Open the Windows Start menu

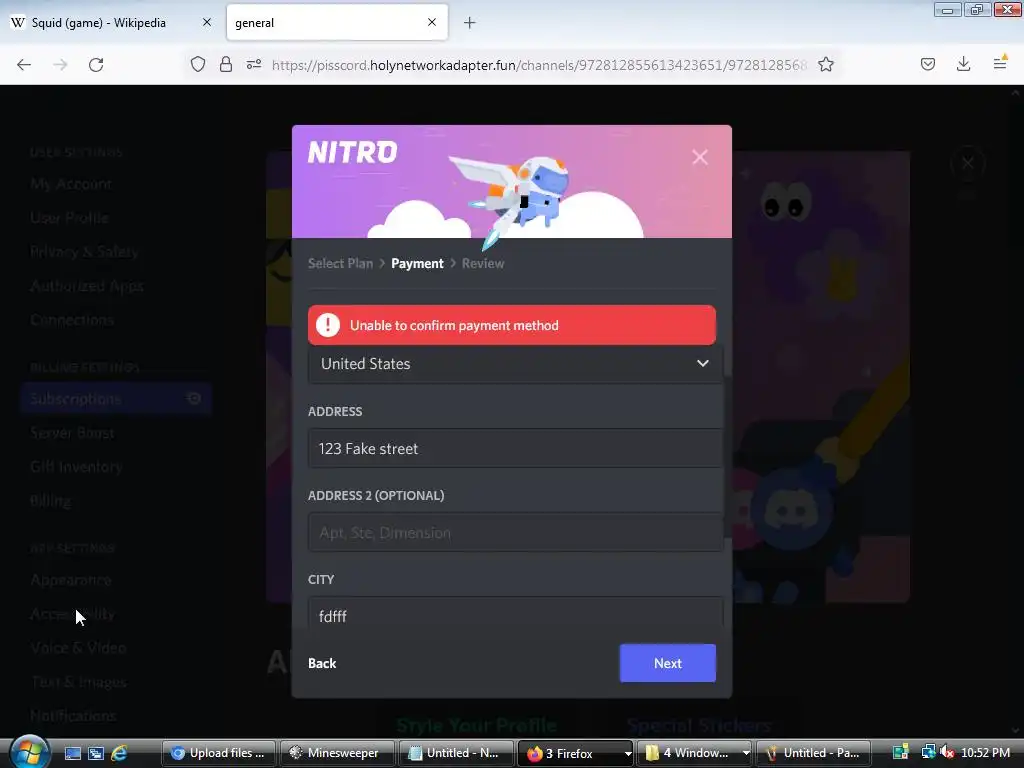(x=29, y=752)
